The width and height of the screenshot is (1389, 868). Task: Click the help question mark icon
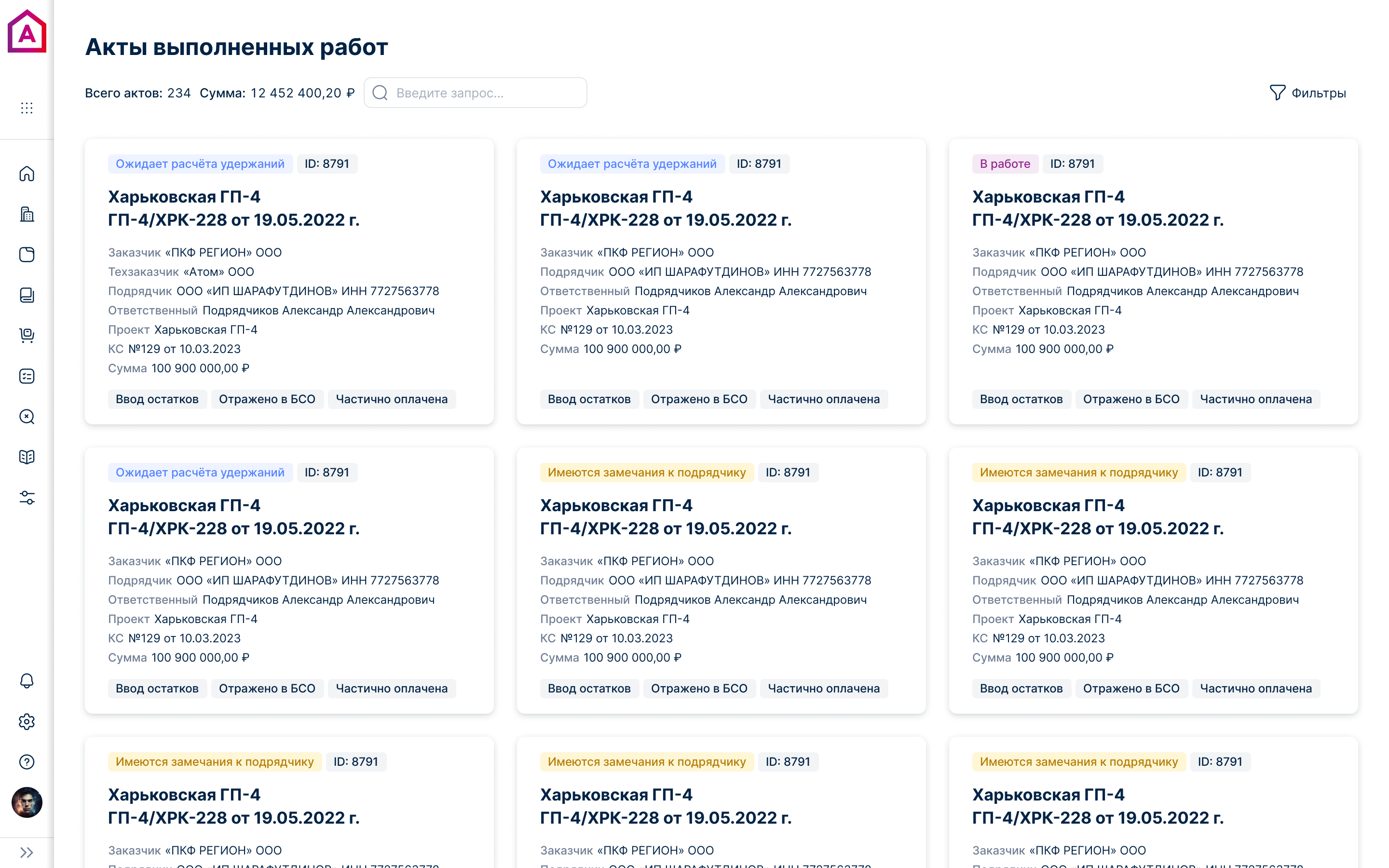coord(27,762)
